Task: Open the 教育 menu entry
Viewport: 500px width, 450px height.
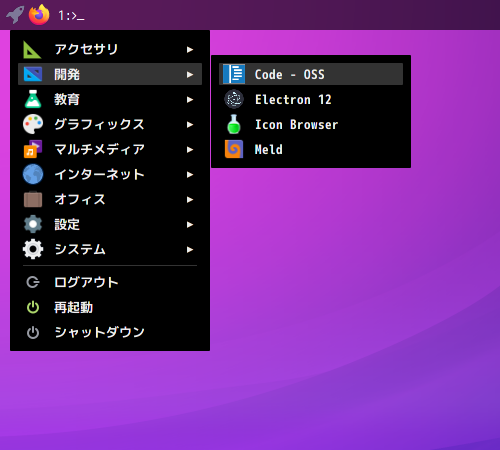Action: tap(110, 99)
